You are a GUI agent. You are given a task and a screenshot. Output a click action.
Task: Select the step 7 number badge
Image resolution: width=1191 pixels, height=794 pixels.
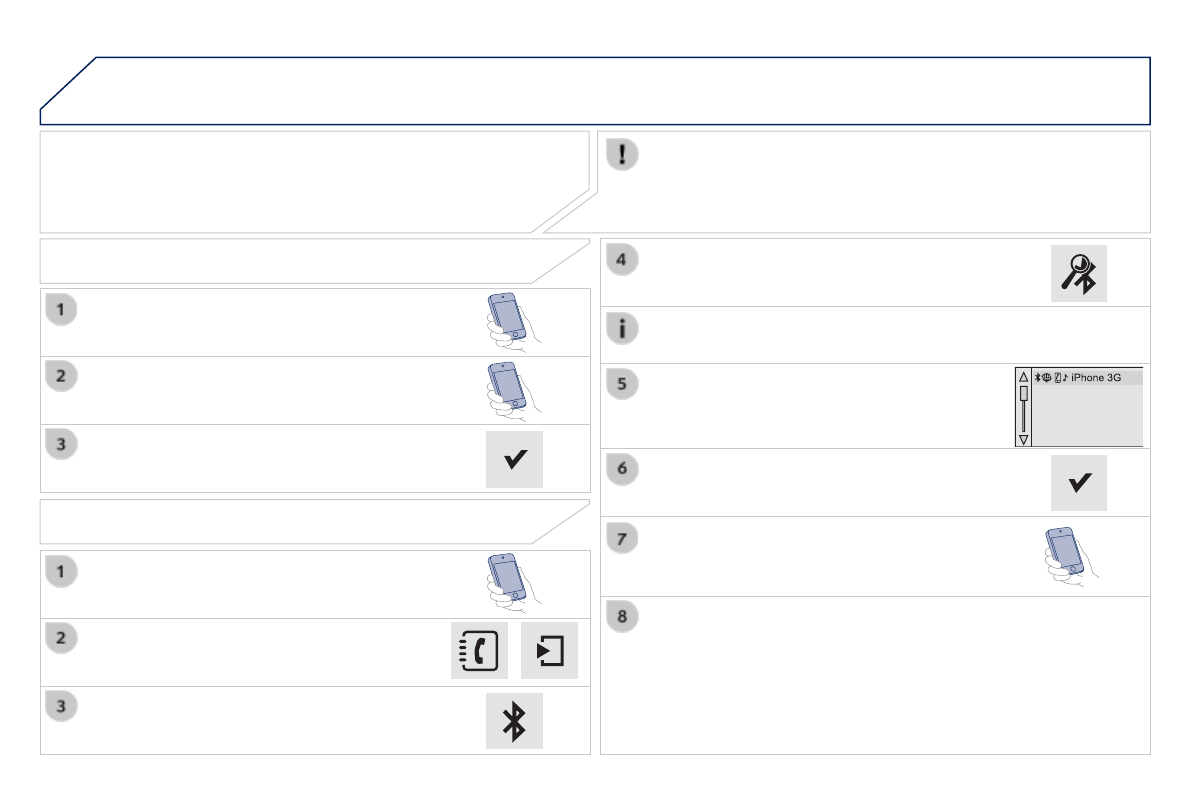[x=624, y=536]
